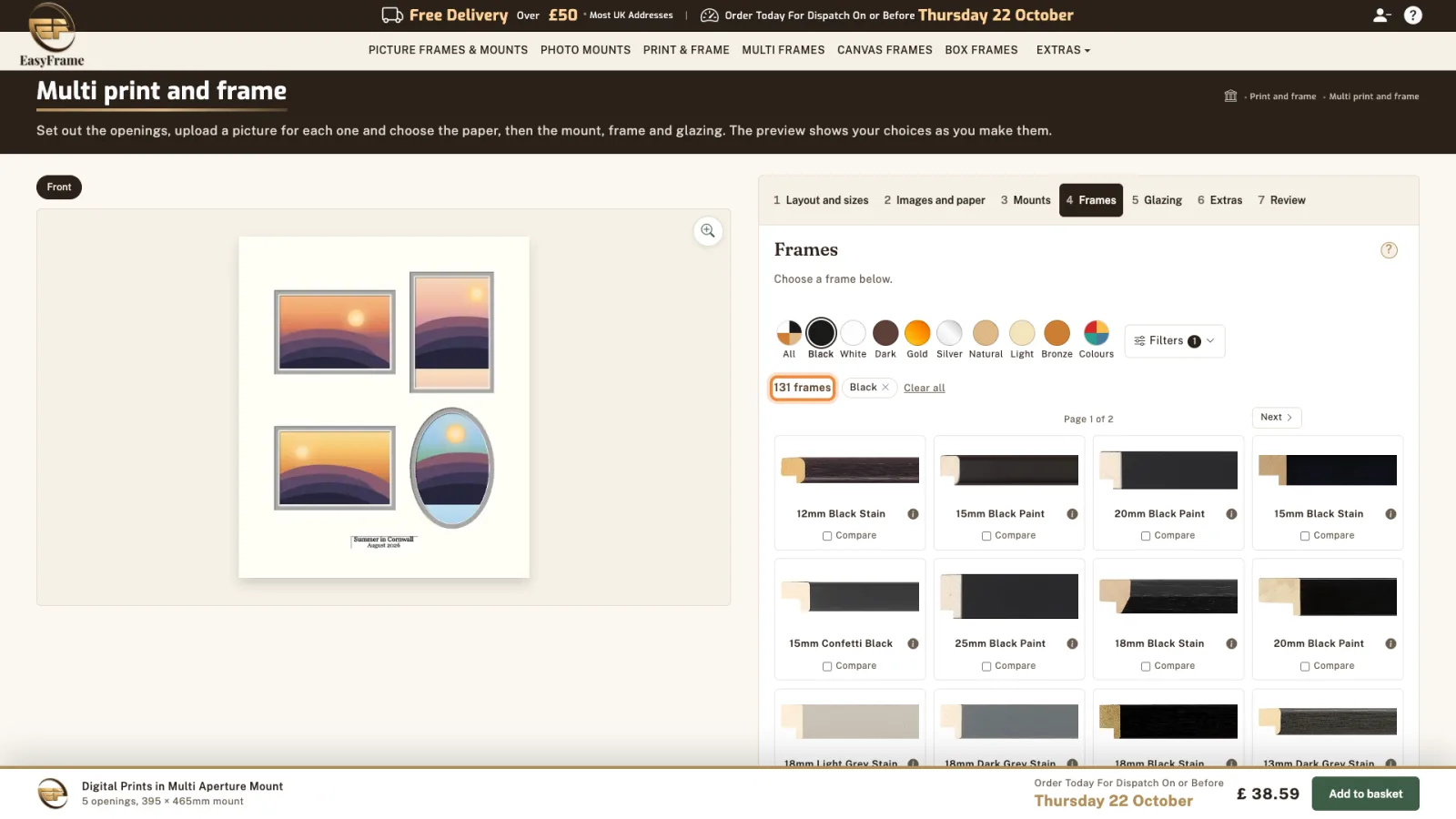The height and width of the screenshot is (819, 1456).
Task: Show info for 15mm Black Stain frame
Action: pyautogui.click(x=1390, y=514)
